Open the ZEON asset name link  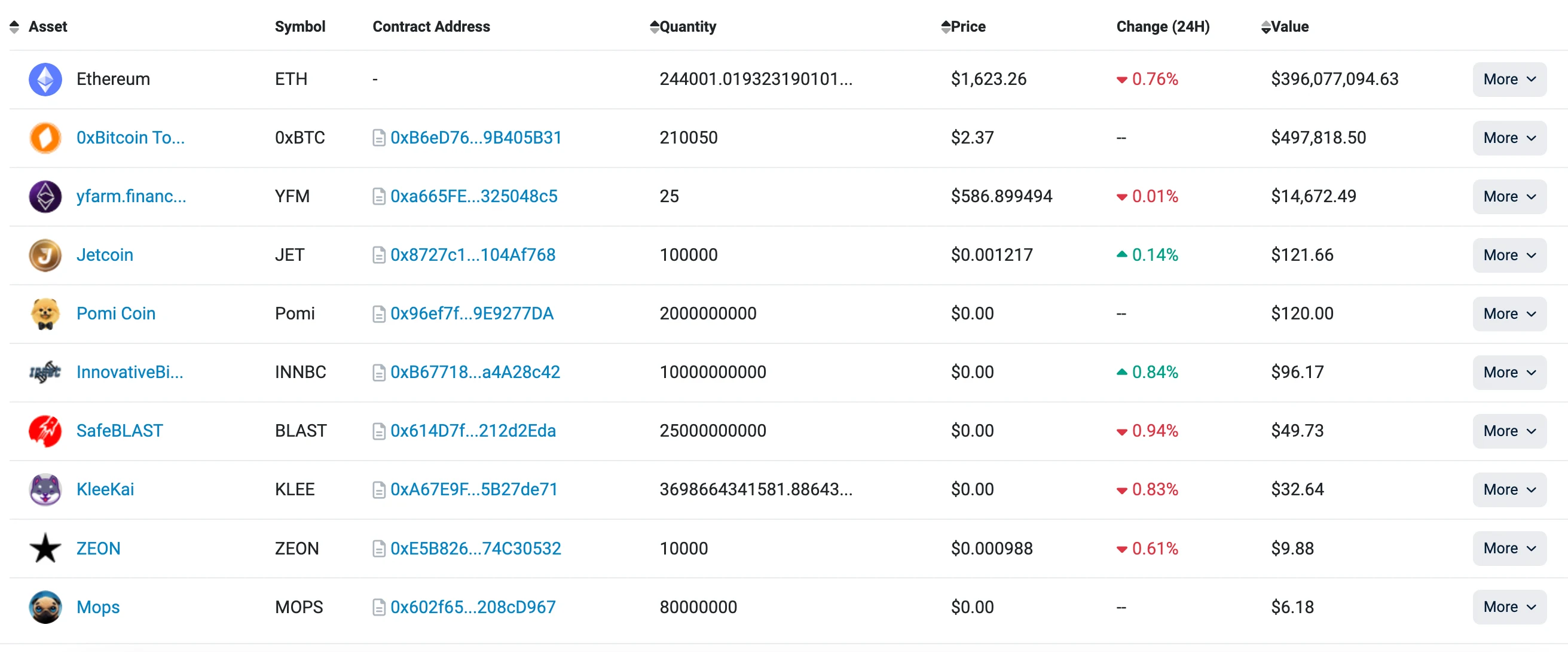(x=98, y=548)
